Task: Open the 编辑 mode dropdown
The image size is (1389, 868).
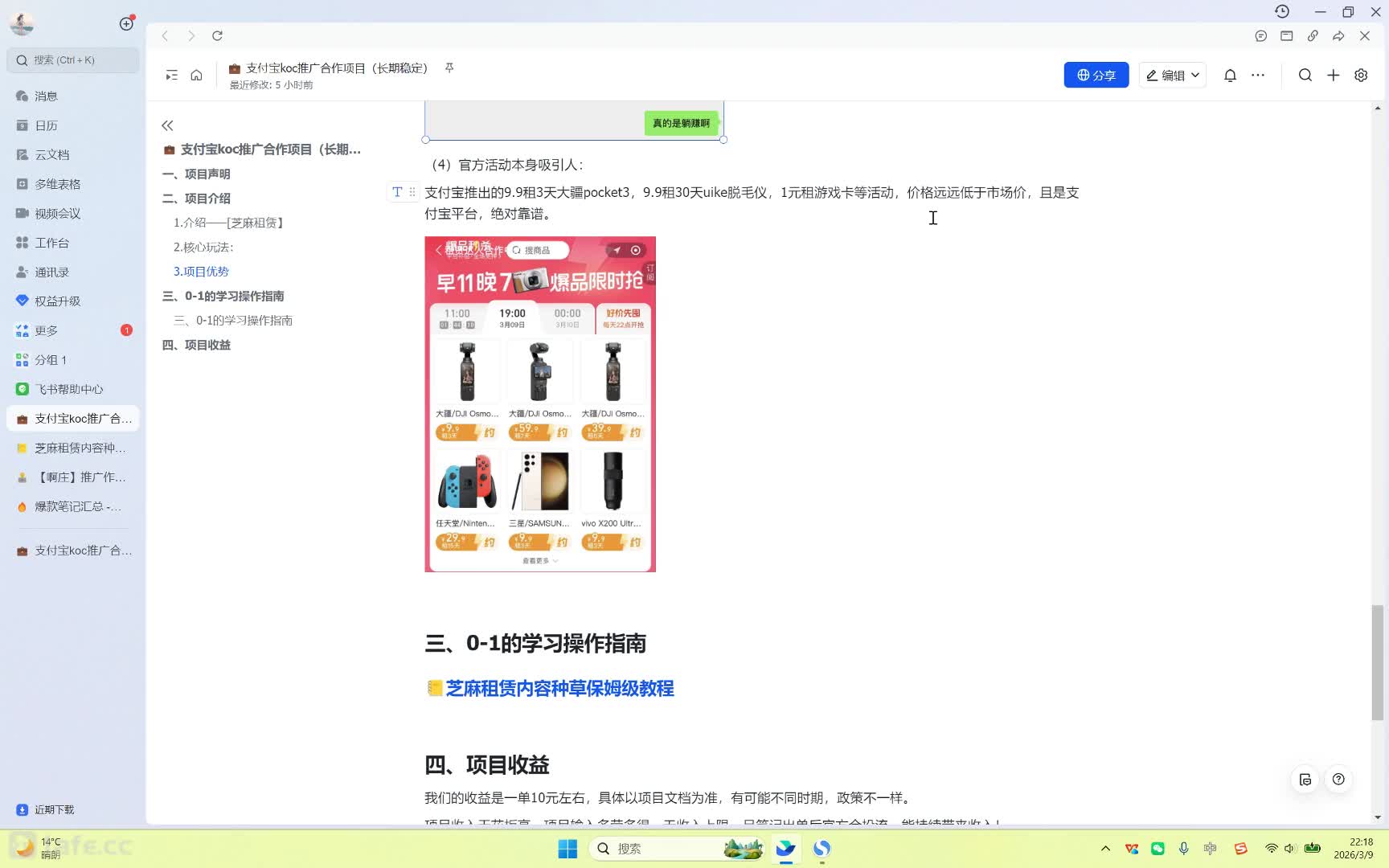Action: [1172, 75]
